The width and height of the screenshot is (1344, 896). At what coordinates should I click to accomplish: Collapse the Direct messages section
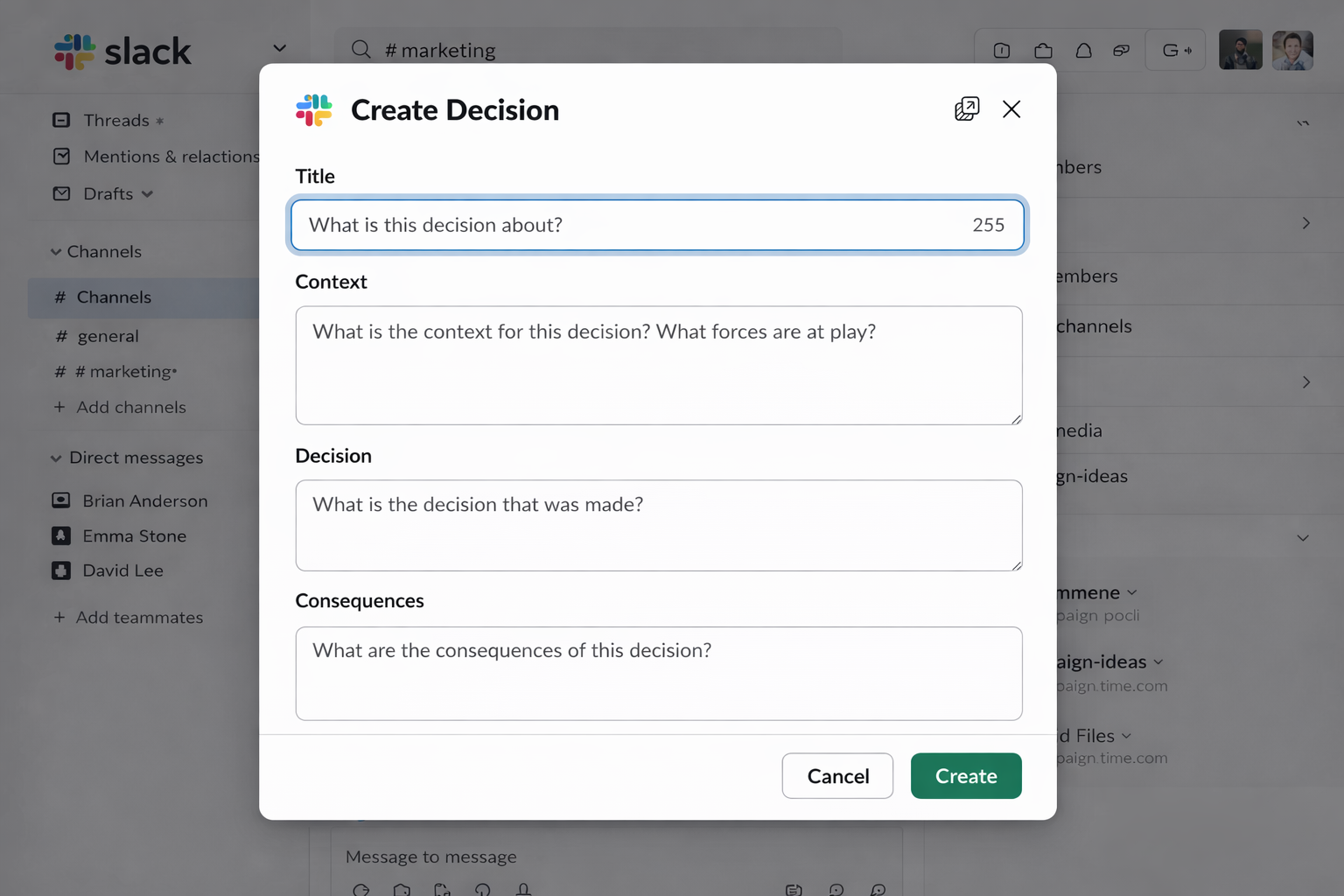(x=54, y=457)
